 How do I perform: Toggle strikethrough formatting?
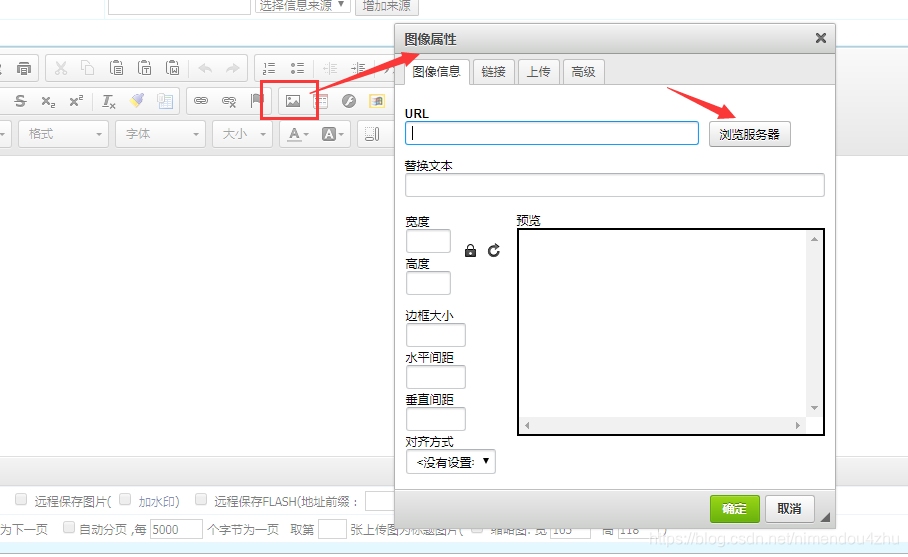tap(20, 101)
